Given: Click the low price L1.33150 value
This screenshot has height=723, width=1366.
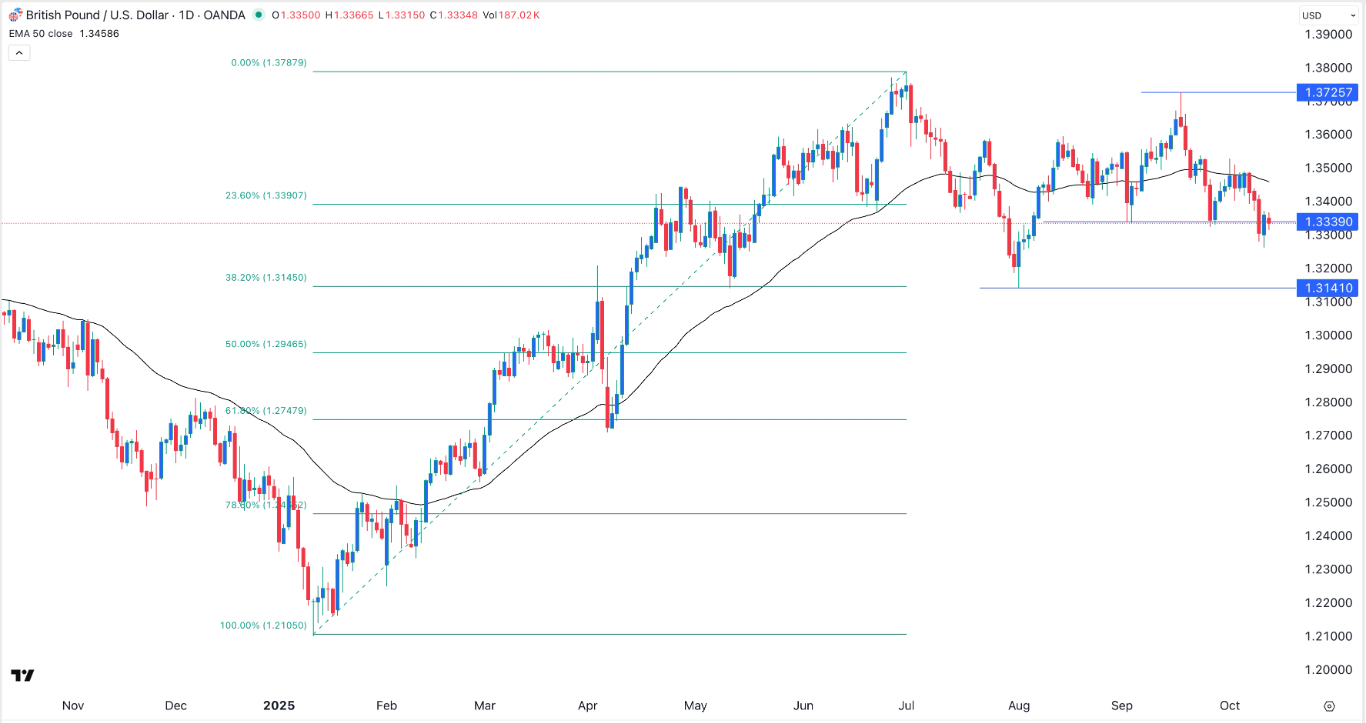Looking at the screenshot, I should [401, 15].
